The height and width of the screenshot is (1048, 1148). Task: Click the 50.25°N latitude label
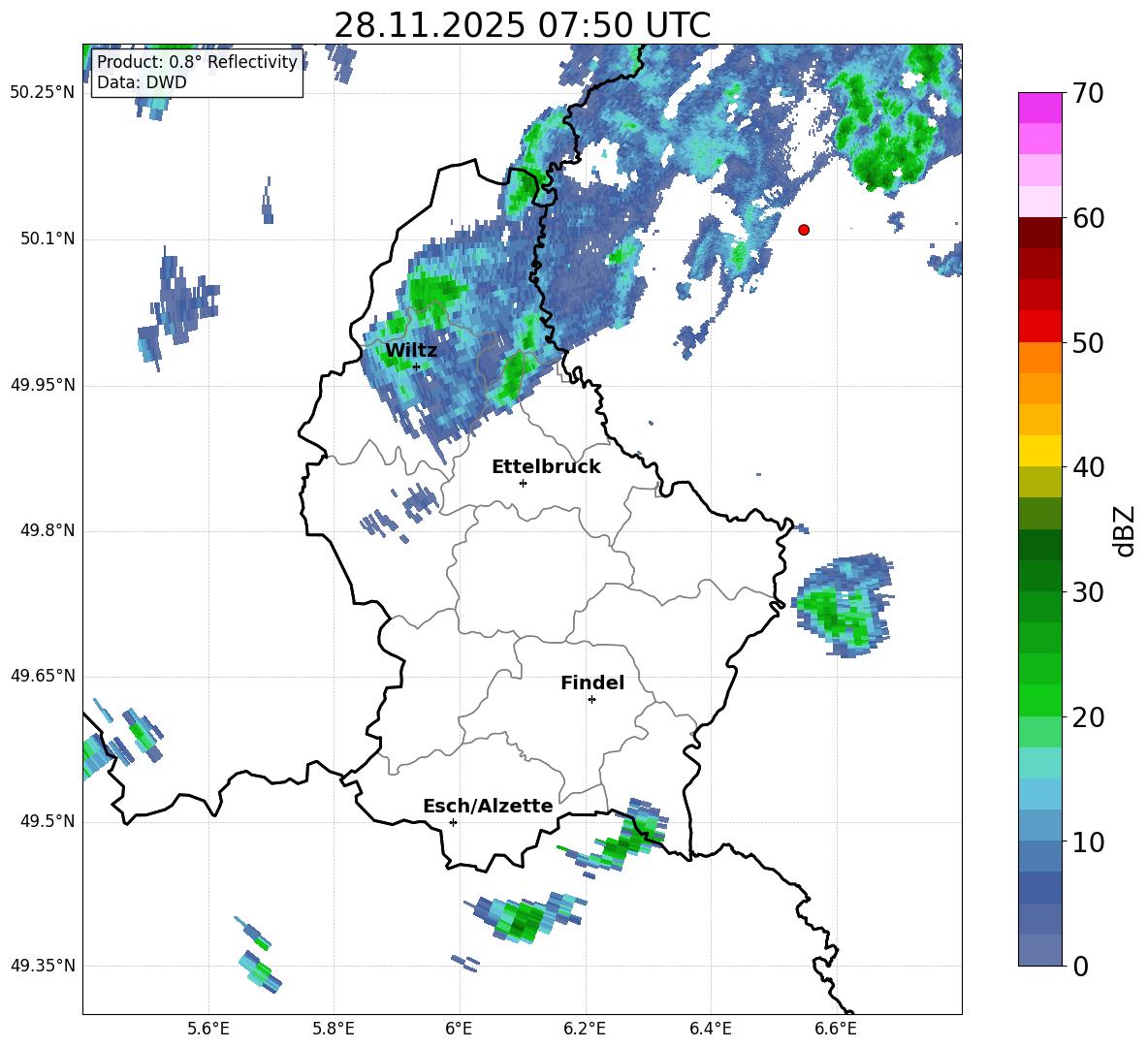(x=43, y=93)
